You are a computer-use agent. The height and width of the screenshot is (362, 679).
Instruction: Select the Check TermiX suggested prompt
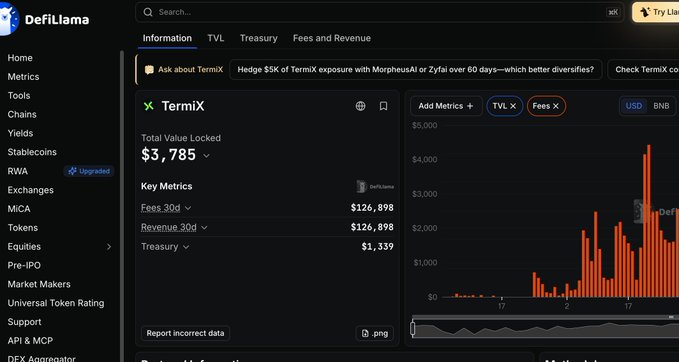click(x=643, y=70)
